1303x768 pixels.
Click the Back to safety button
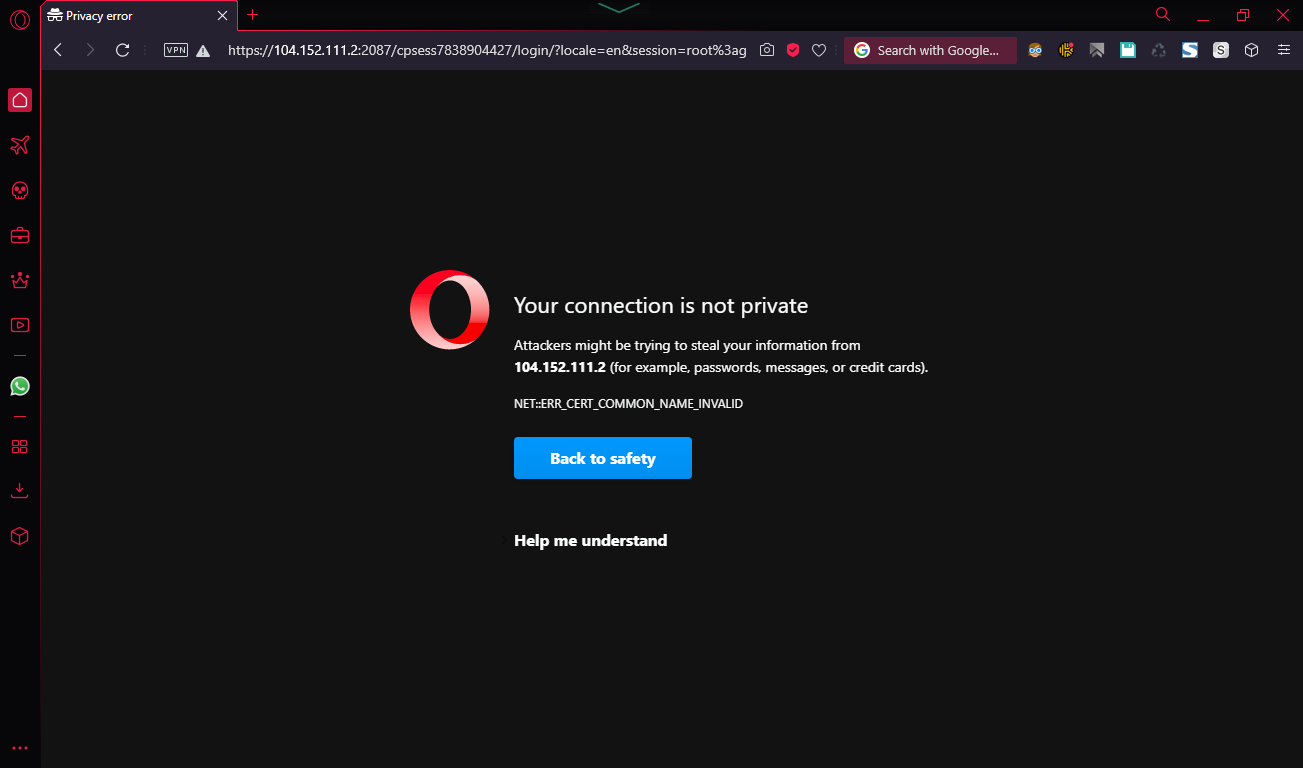click(x=603, y=458)
